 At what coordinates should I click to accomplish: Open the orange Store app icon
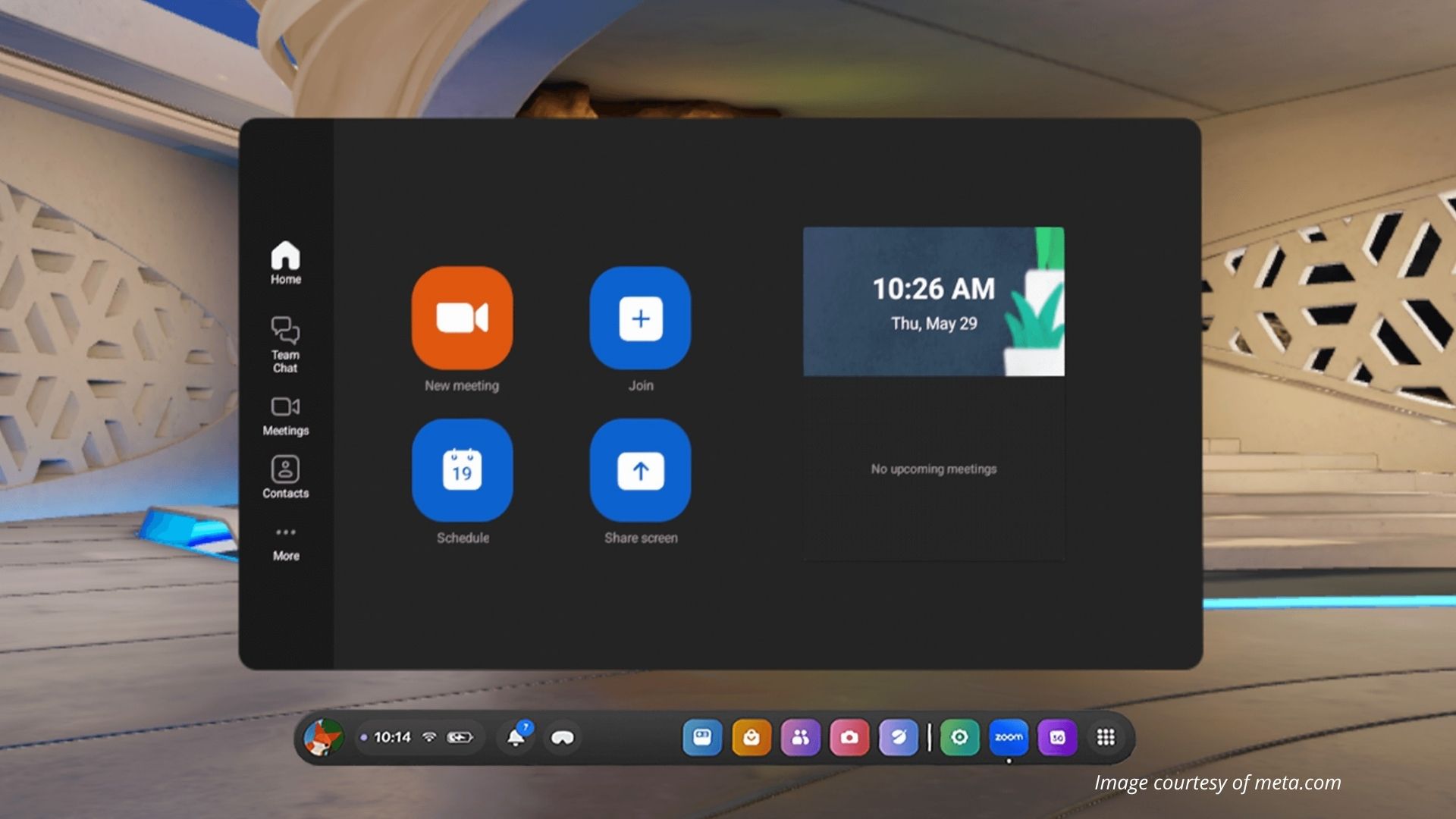coord(752,737)
